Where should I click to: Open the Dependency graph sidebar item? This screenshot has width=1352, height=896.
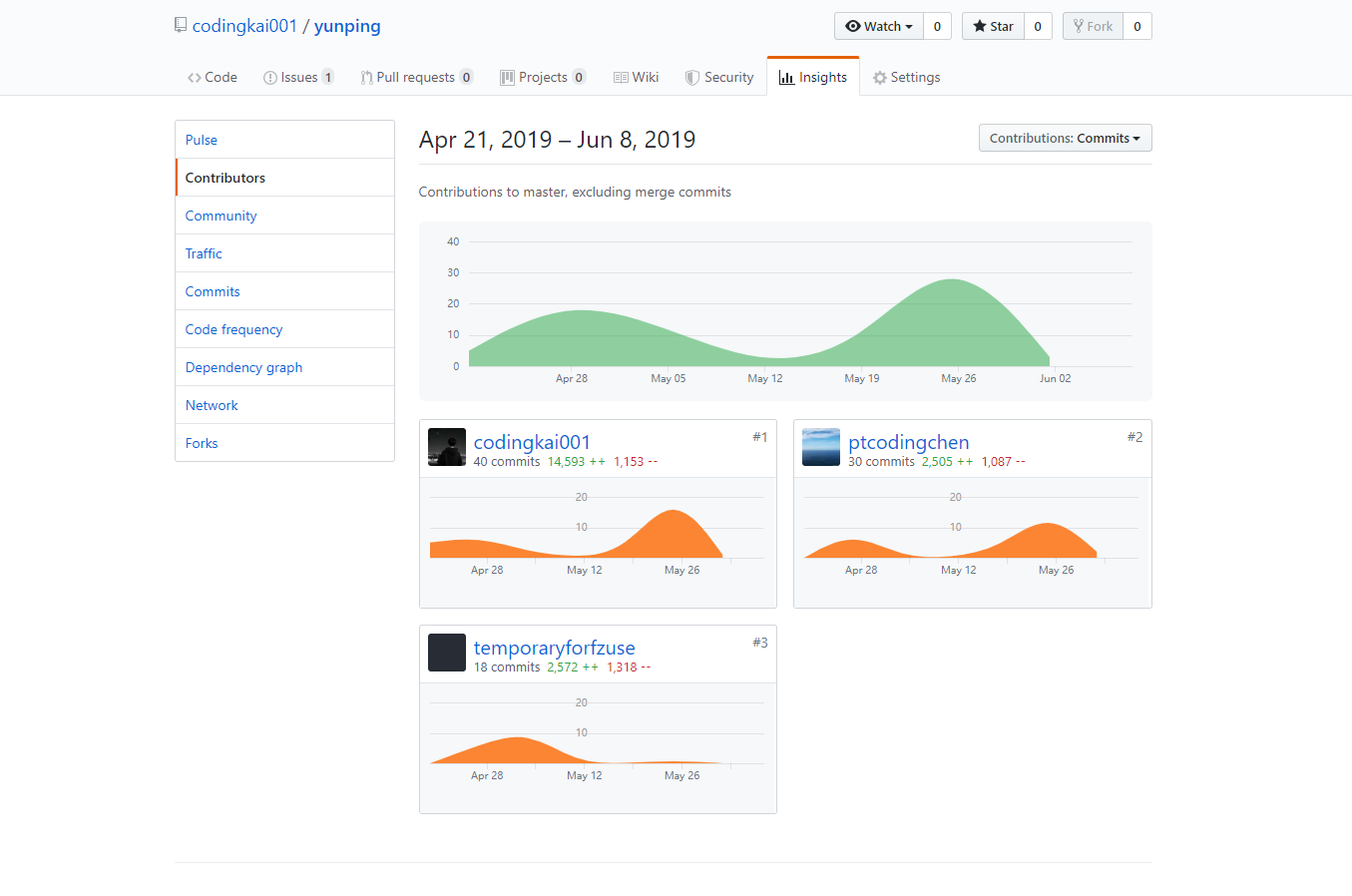tap(243, 367)
